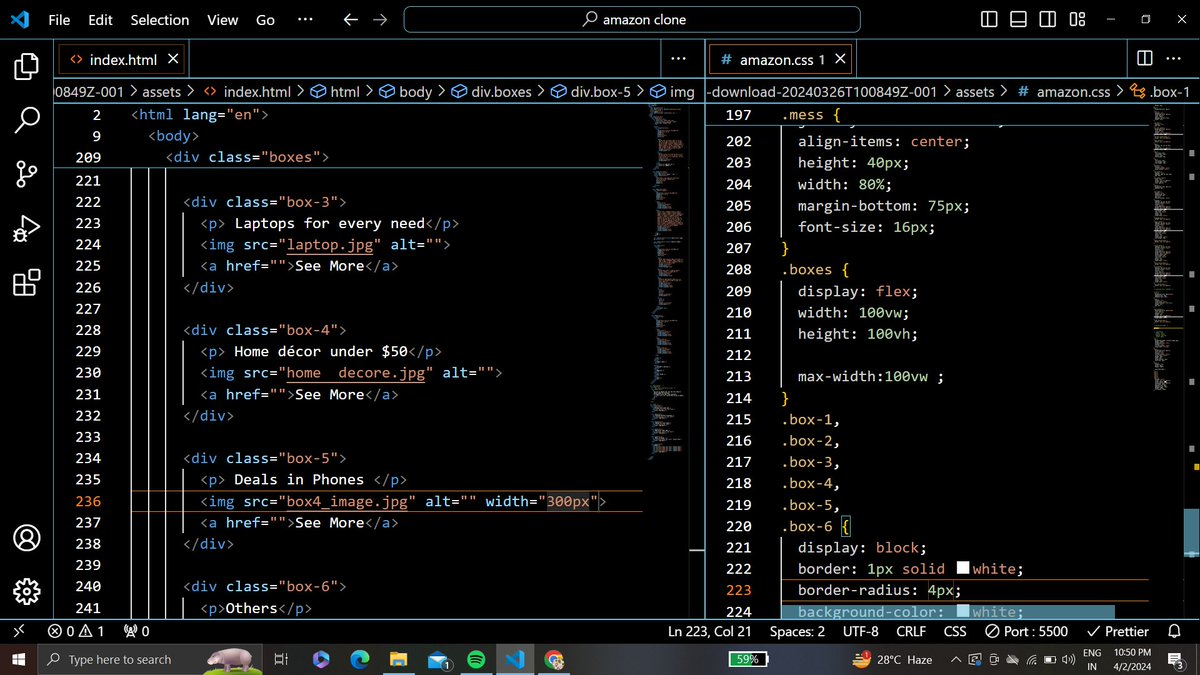Go to line via Ln 223, Col 21

710,631
